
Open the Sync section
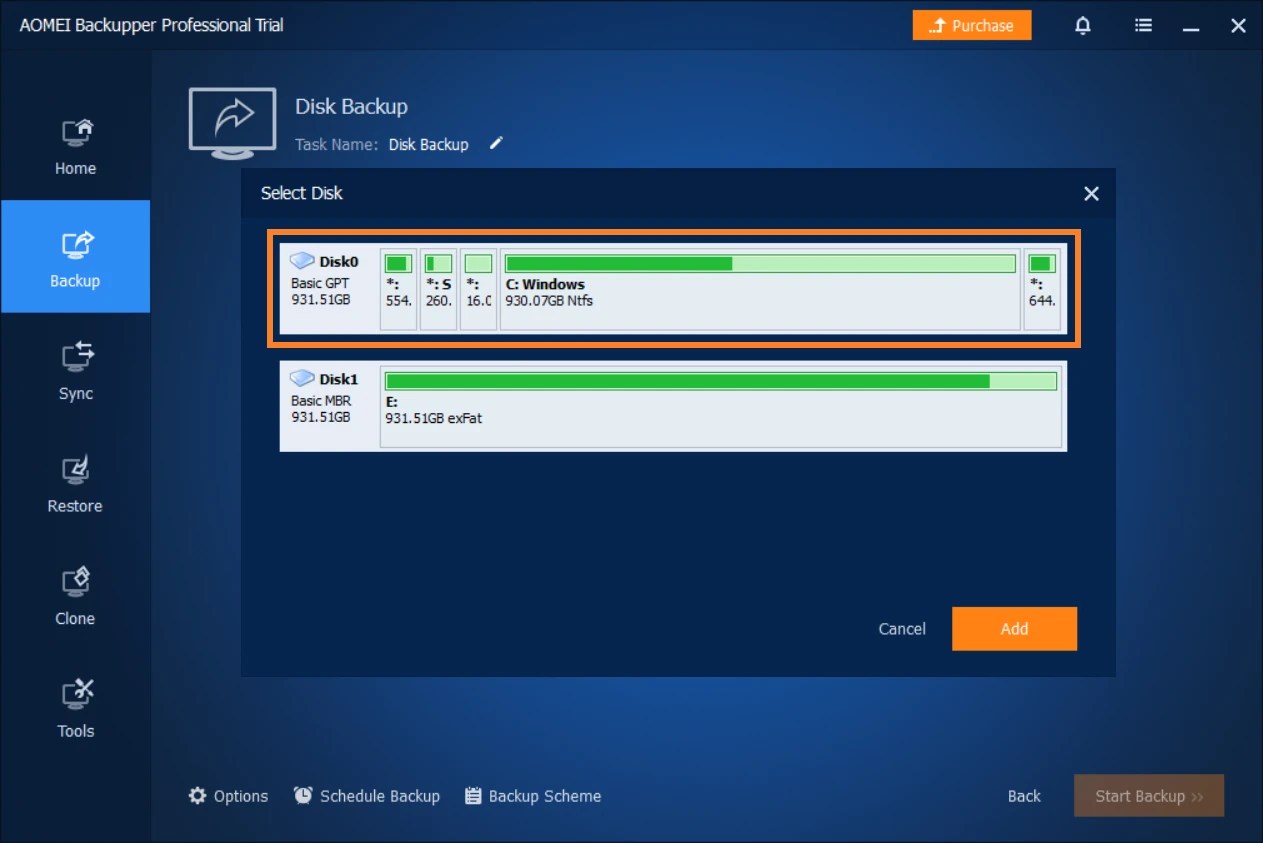tap(75, 370)
